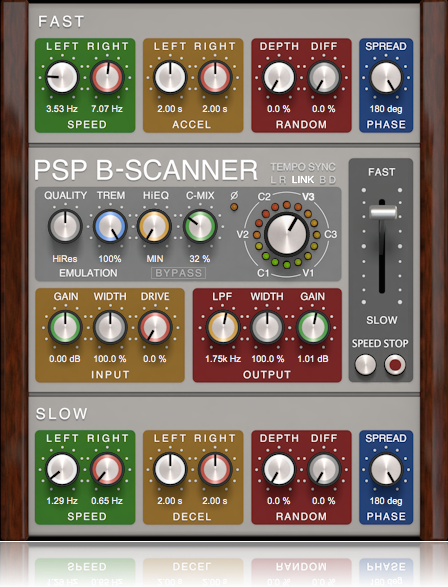Click the Input Drive knob
This screenshot has height=587, width=448.
click(155, 327)
